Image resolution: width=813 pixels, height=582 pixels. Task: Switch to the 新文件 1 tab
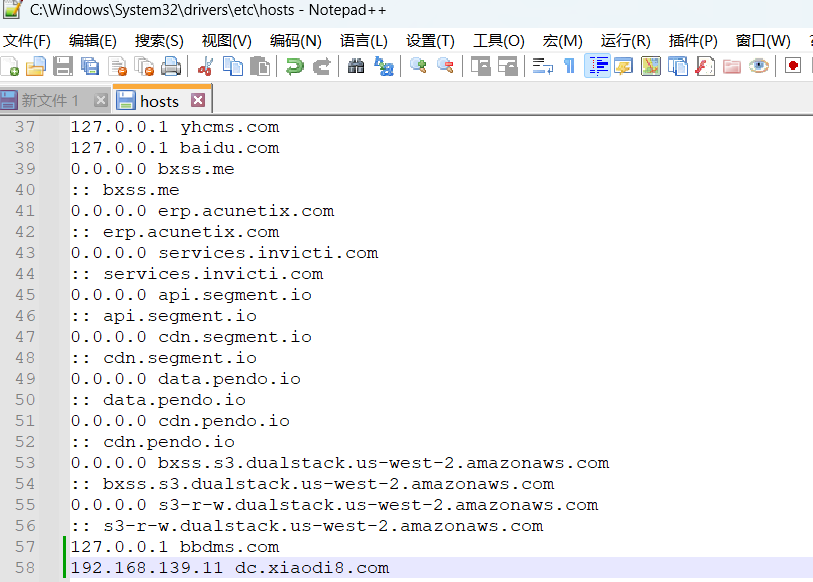click(x=49, y=101)
